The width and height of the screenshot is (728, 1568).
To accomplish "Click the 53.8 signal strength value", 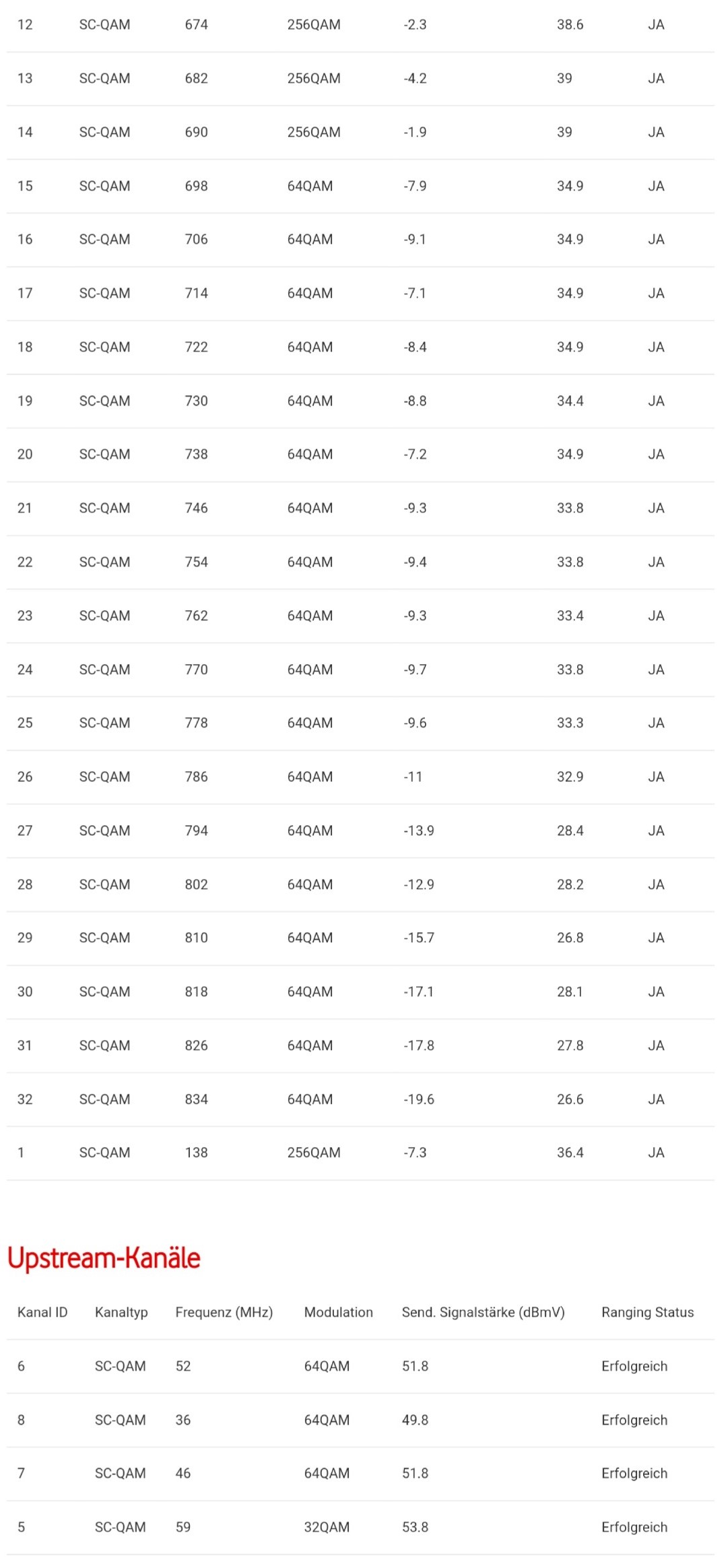I will [415, 1527].
